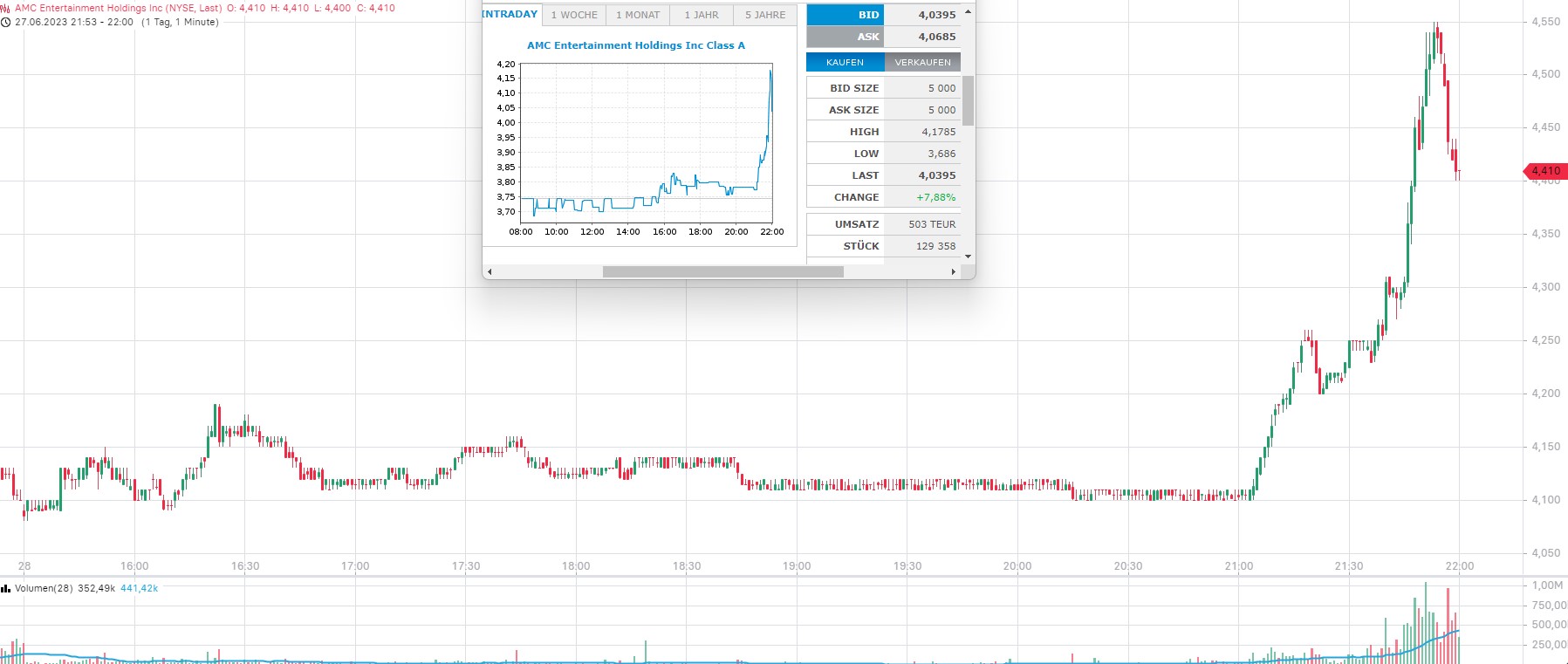Viewport: 1568px width, 664px height.
Task: Switch to the 5 JAHRE tab
Action: tap(765, 15)
